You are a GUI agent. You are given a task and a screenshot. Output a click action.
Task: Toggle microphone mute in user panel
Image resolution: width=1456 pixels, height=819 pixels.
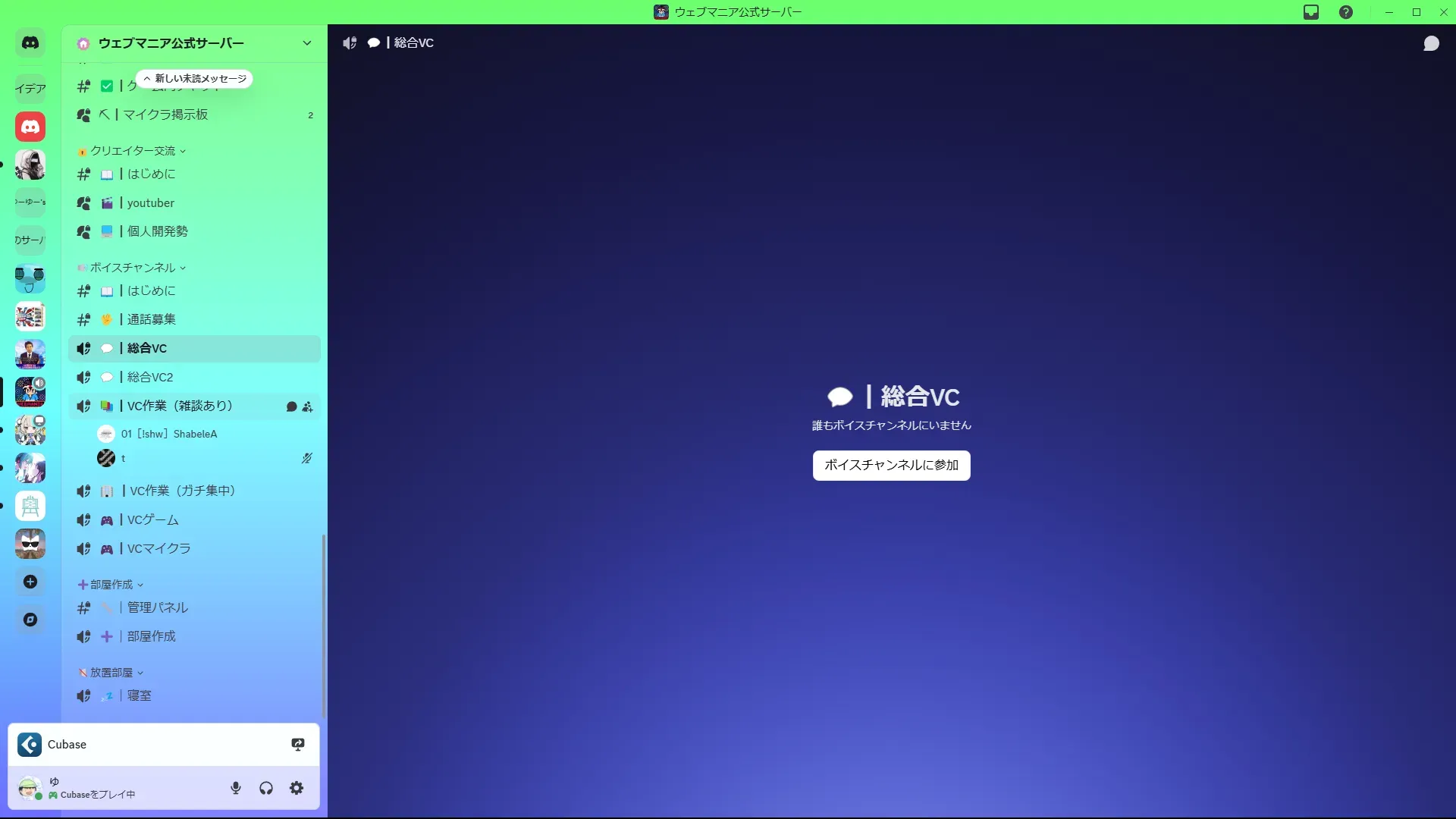point(236,788)
